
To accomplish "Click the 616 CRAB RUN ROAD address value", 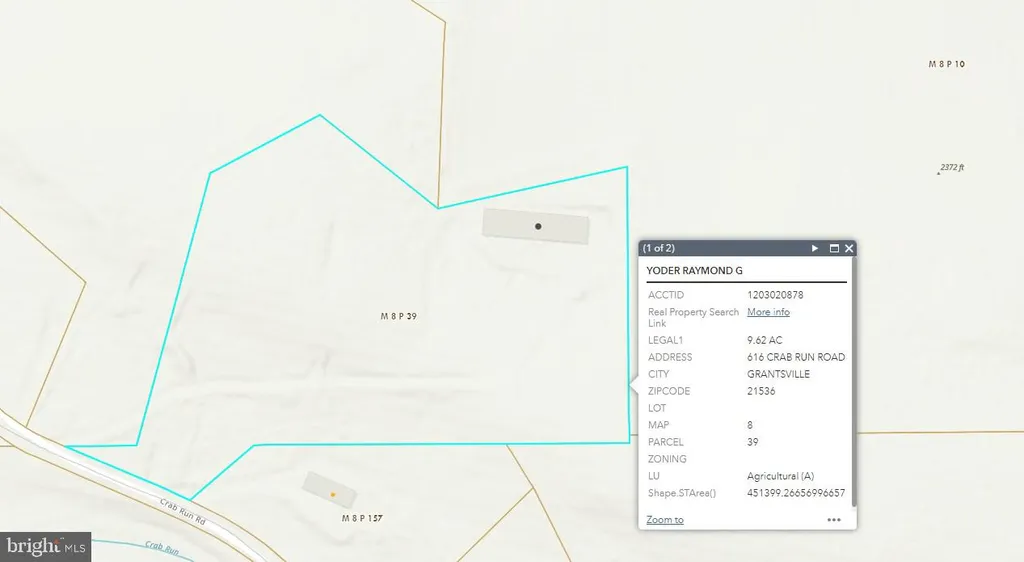I will click(x=796, y=357).
